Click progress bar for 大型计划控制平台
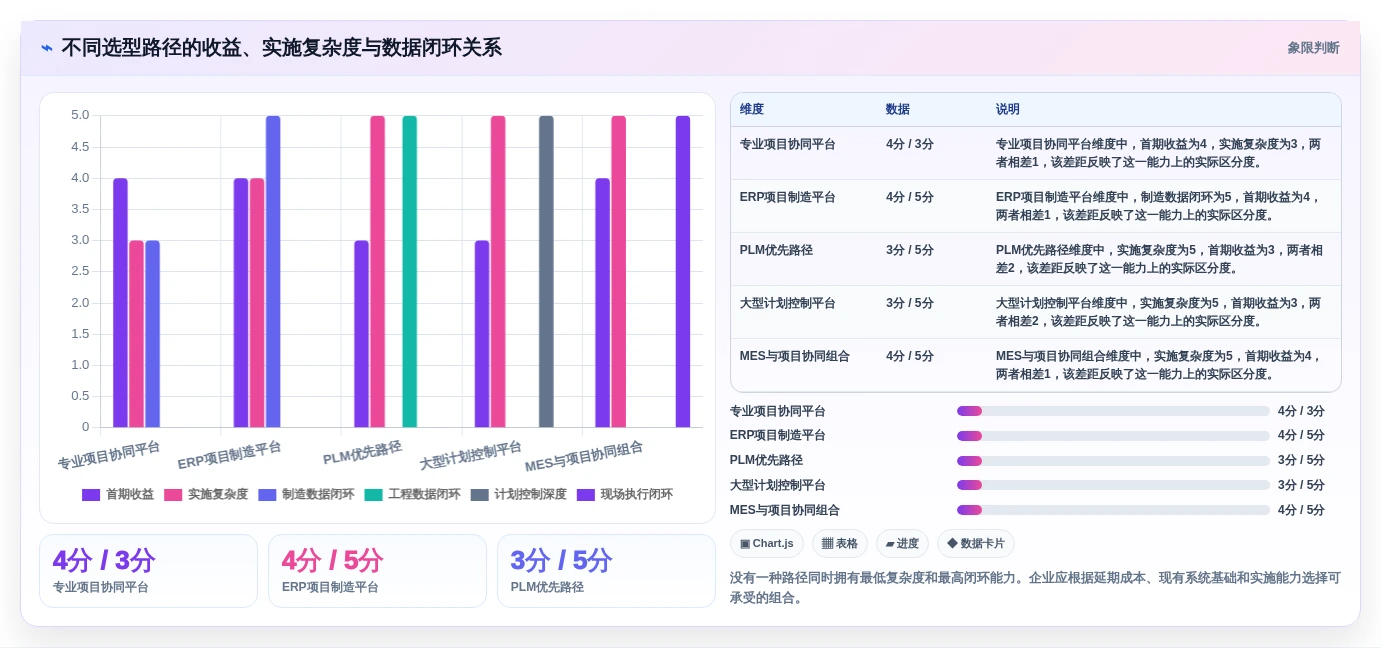Image resolution: width=1381 pixels, height=648 pixels. coord(1113,485)
